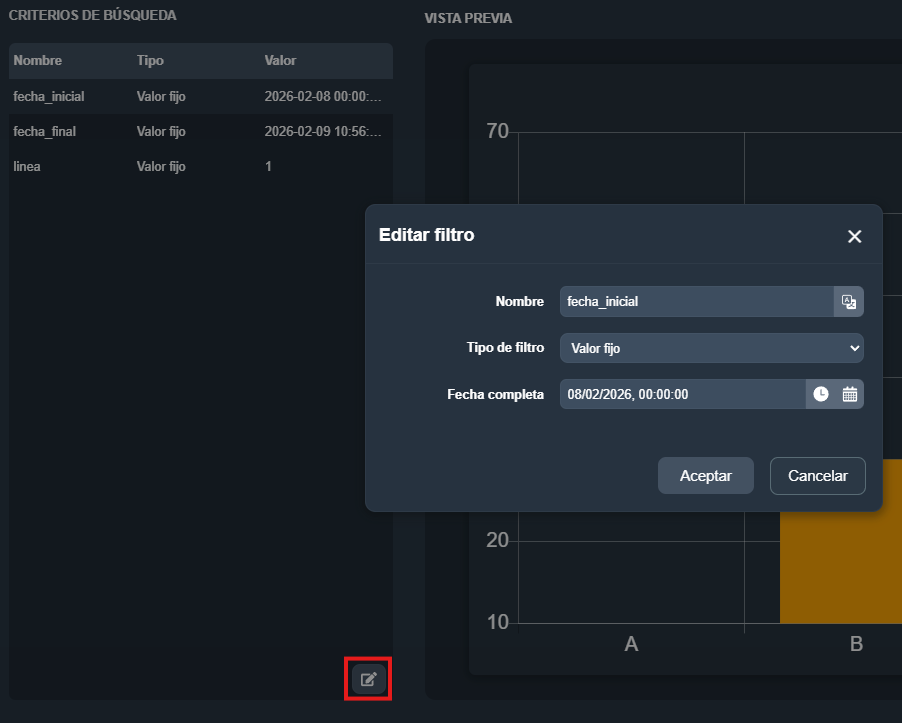This screenshot has width=902, height=723.
Task: Click the translate icon beside Nombre field
Action: click(848, 301)
